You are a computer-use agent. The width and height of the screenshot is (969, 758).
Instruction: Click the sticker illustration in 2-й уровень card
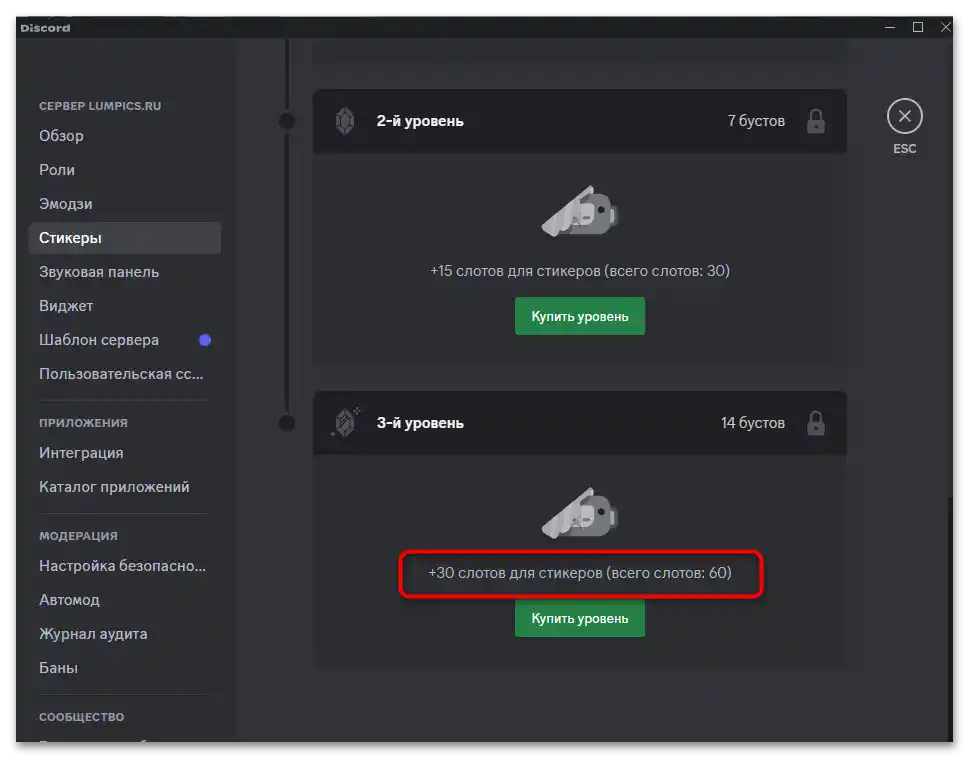tap(580, 211)
